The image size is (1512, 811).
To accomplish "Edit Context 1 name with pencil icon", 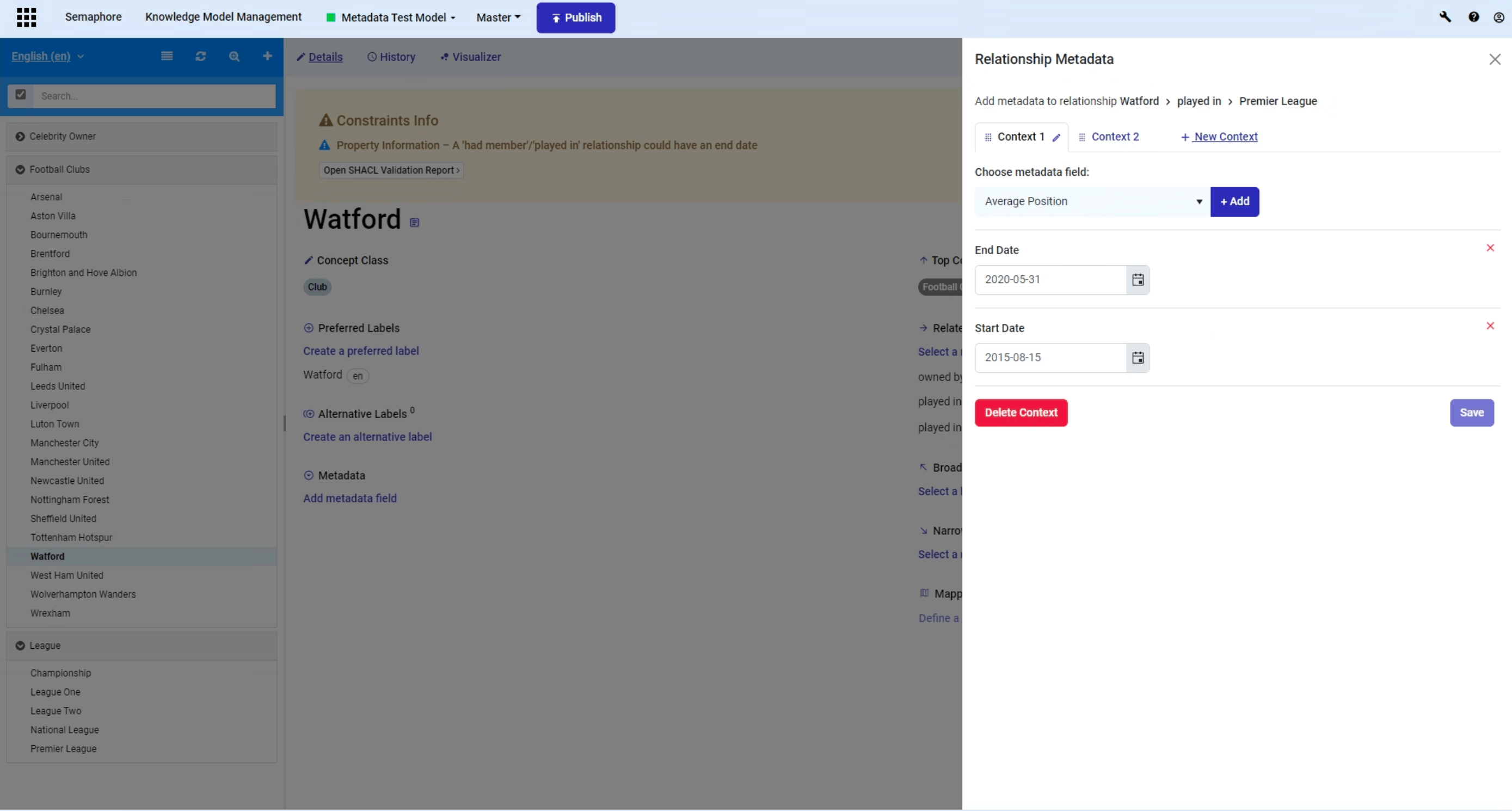I will [x=1056, y=137].
